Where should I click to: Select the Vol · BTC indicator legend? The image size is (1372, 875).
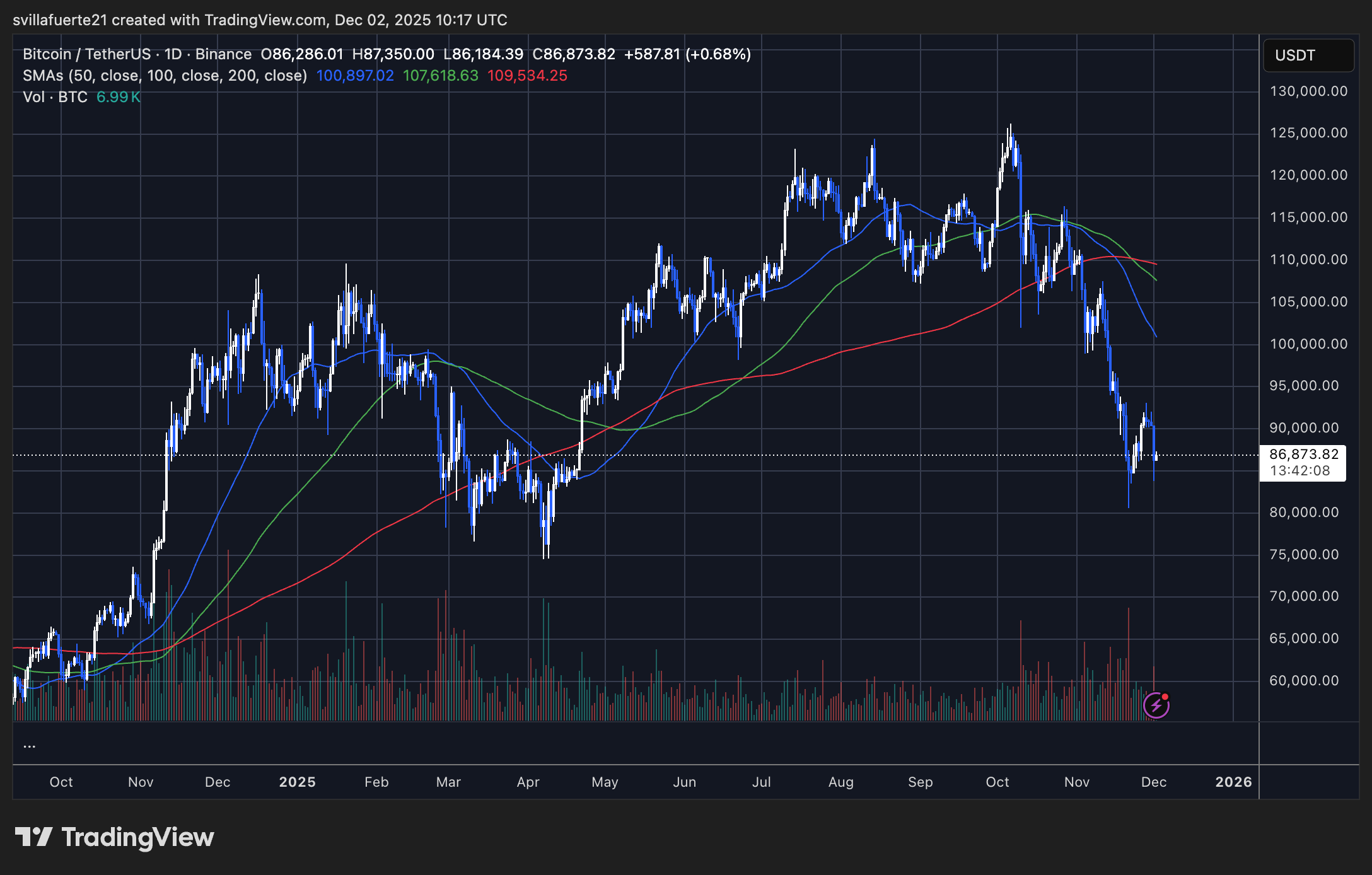[55, 97]
